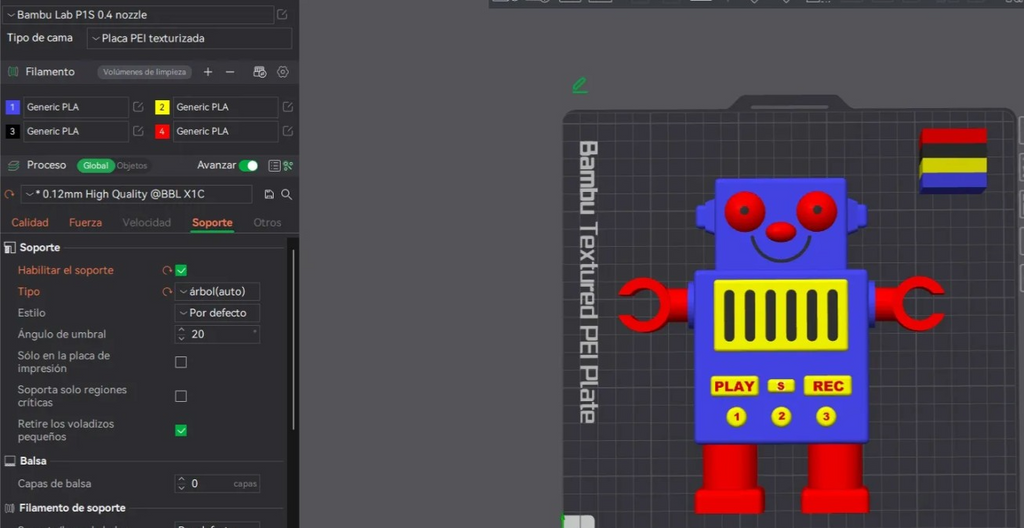Screen dimensions: 1024x528
Task: Click the Habilitar el soporte label
Action: tap(65, 270)
